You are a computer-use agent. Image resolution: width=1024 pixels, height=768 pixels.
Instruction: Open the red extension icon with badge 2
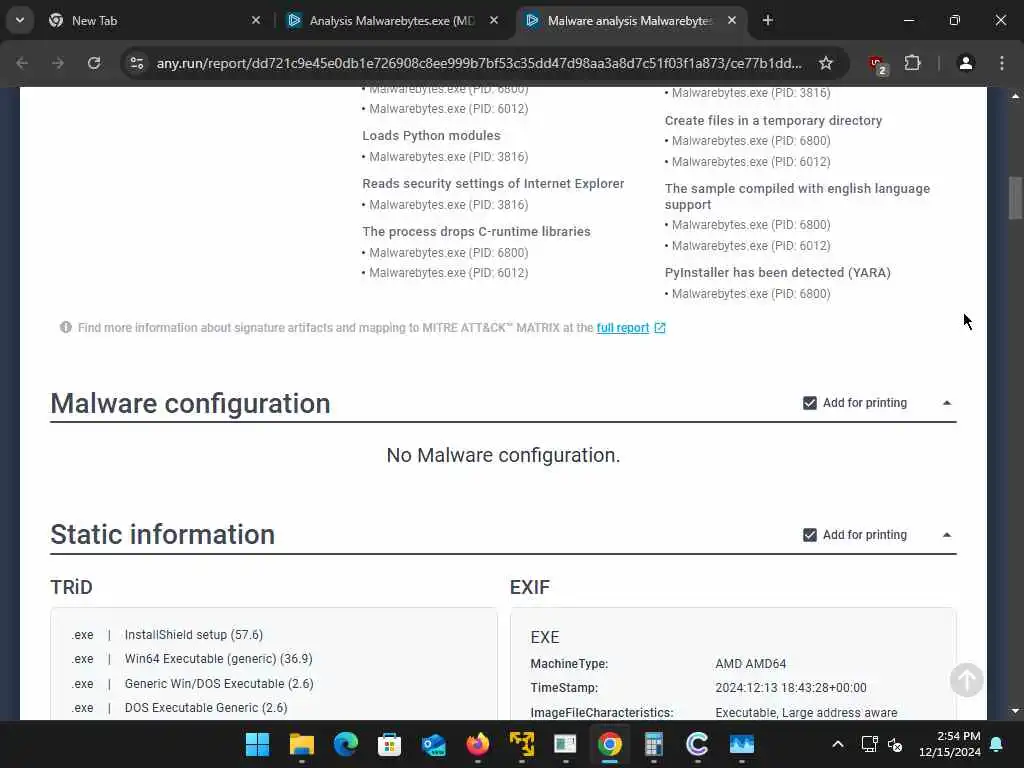[878, 64]
